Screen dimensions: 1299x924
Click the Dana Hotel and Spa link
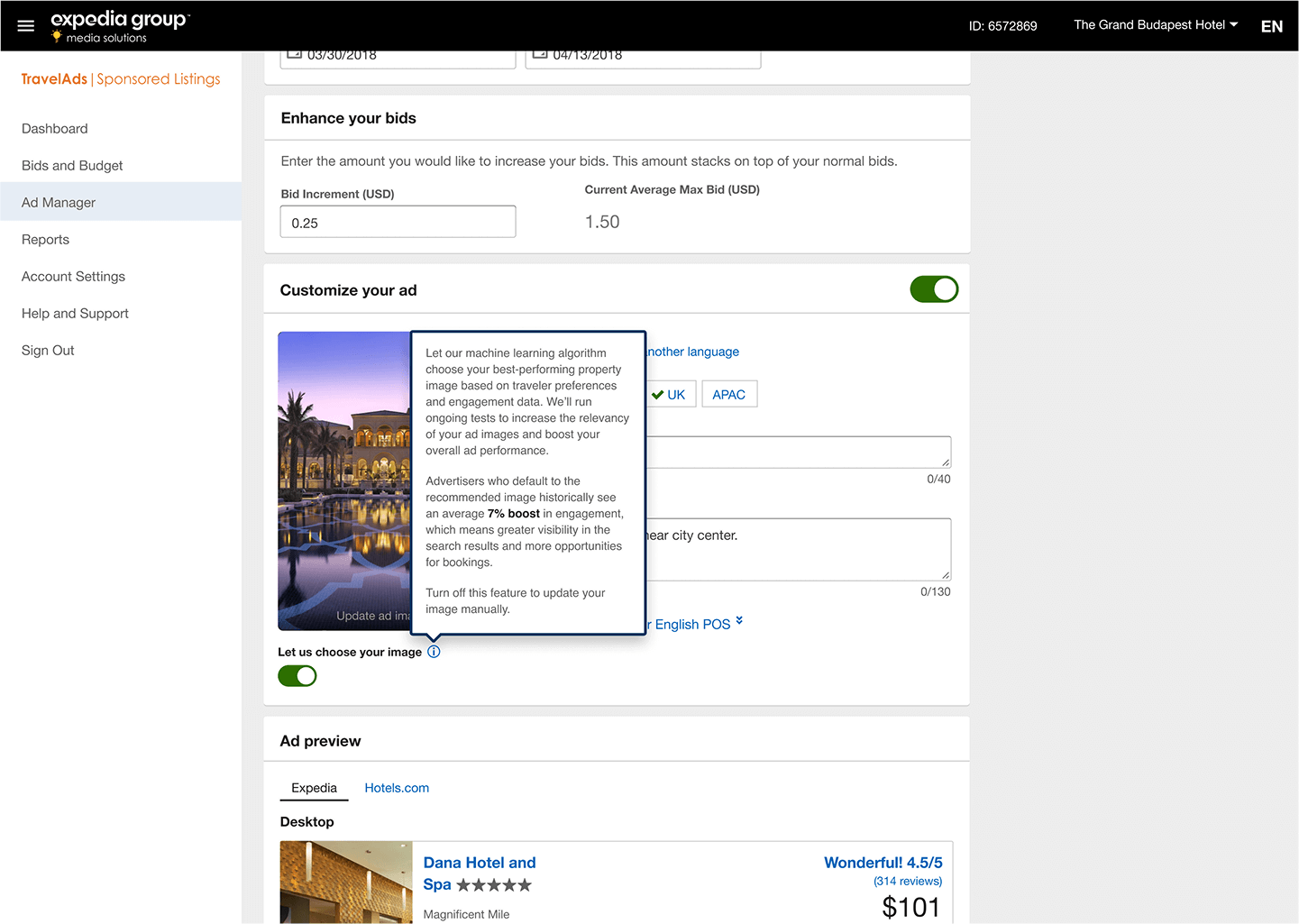click(x=479, y=863)
